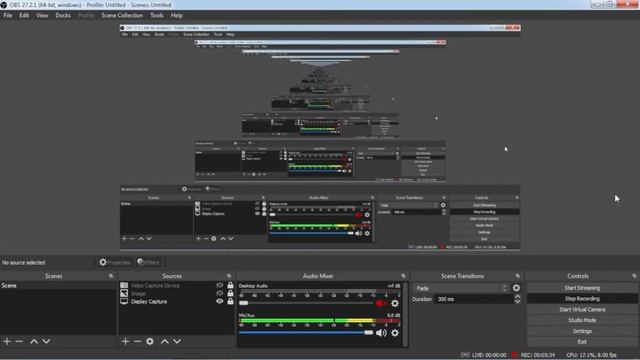Click the LIVE stream indicator icon

click(x=465, y=355)
